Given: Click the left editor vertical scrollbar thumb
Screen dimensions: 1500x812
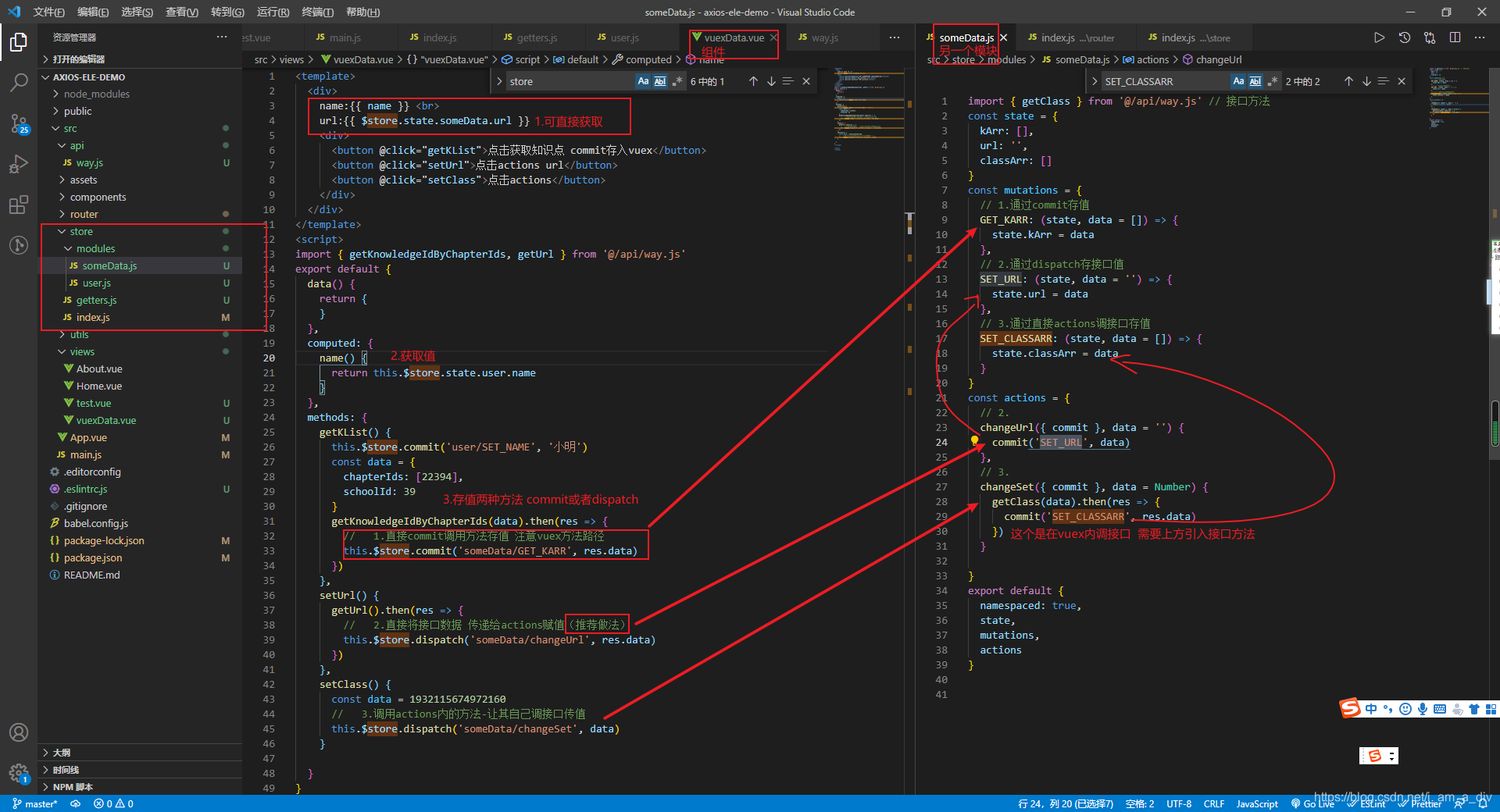Looking at the screenshot, I should 909,223.
